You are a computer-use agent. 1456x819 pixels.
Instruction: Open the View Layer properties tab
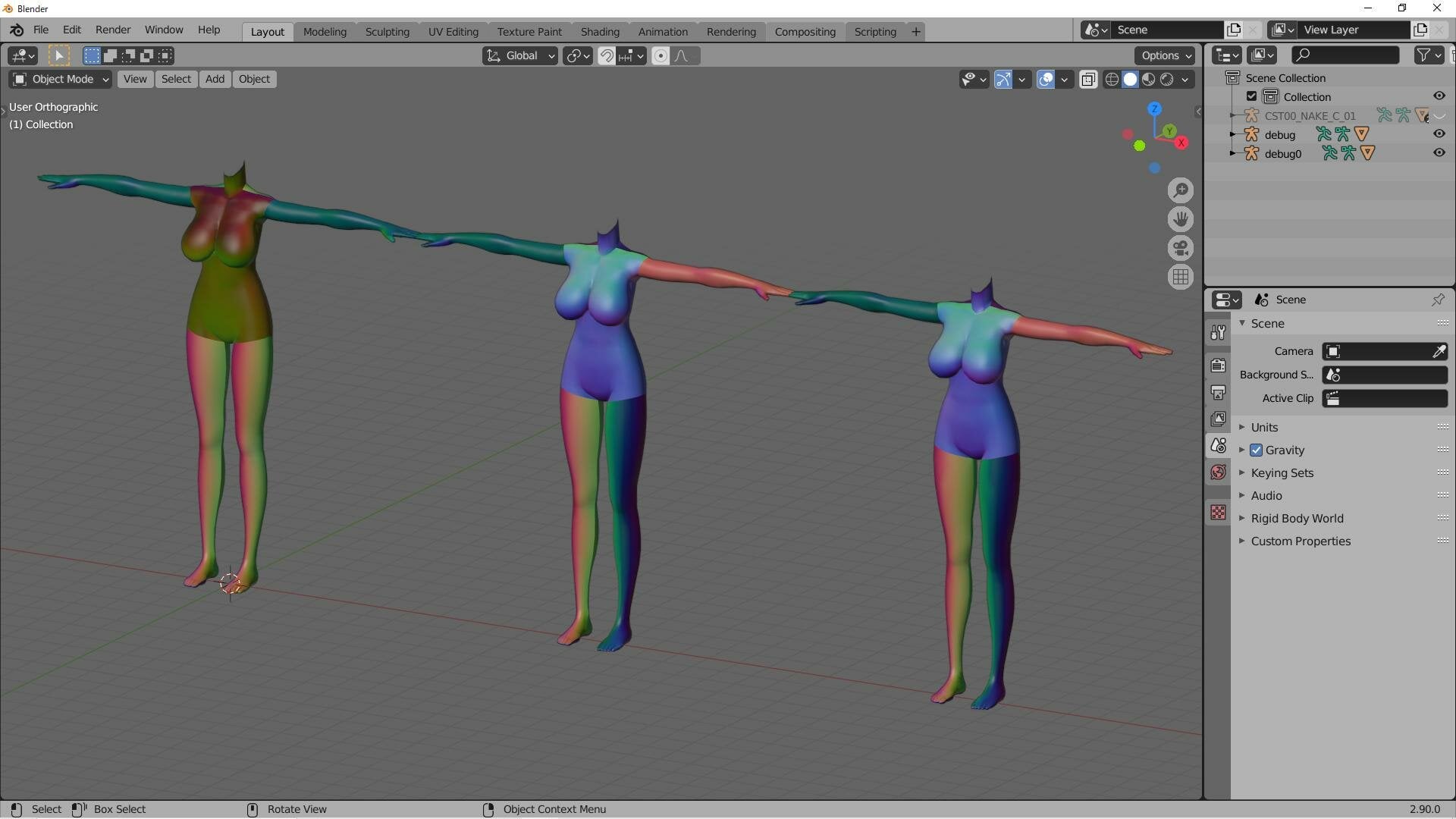coord(1218,419)
